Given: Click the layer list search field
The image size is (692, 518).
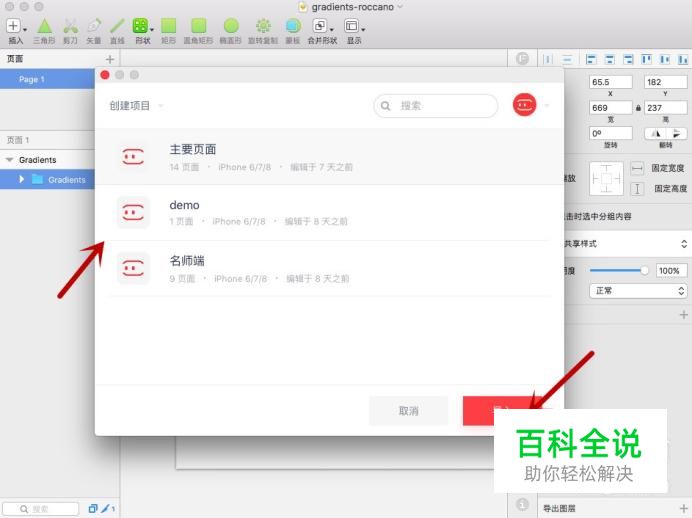Looking at the screenshot, I should pos(41,509).
